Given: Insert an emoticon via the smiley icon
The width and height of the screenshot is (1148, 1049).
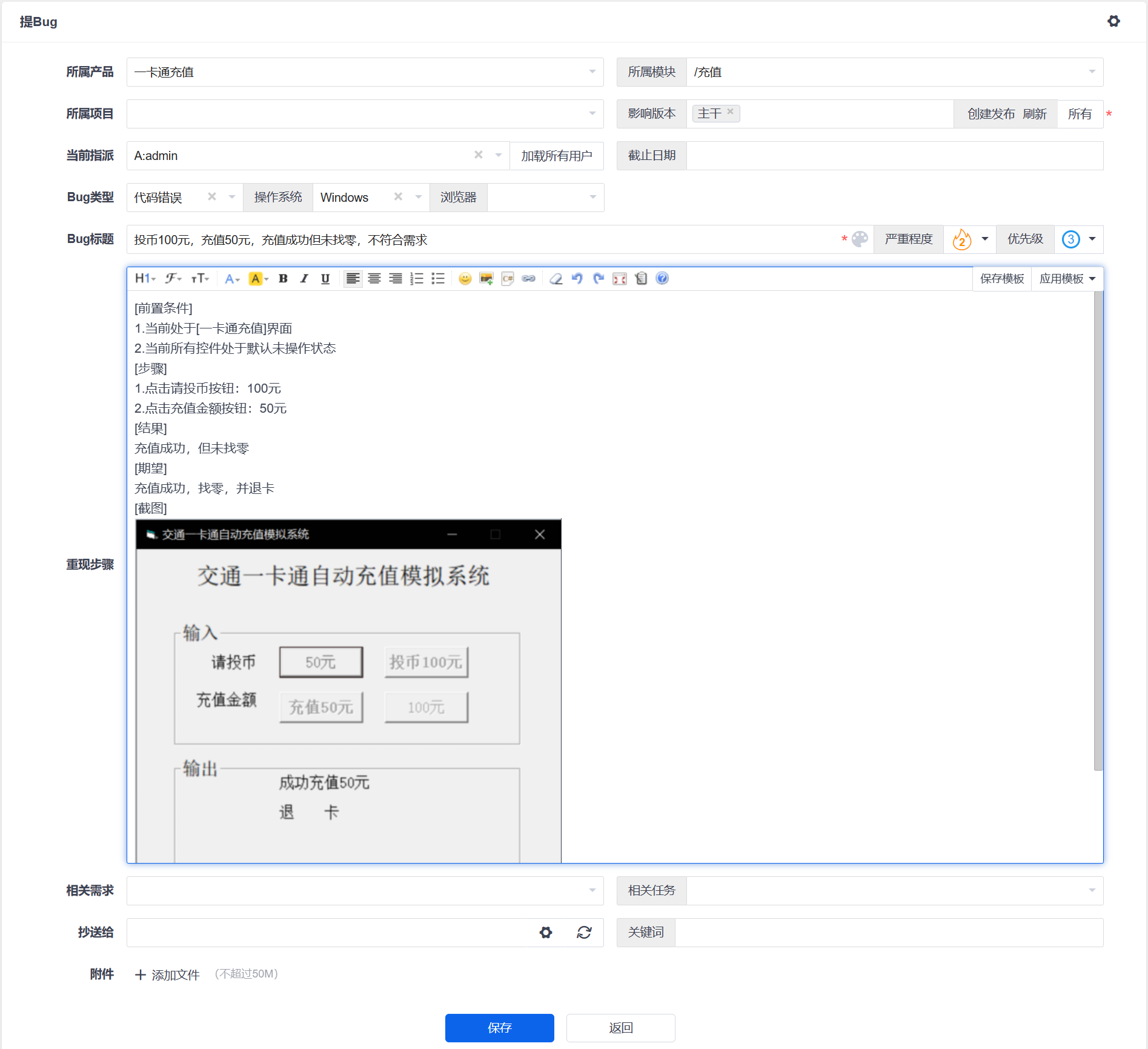Looking at the screenshot, I should coord(465,279).
